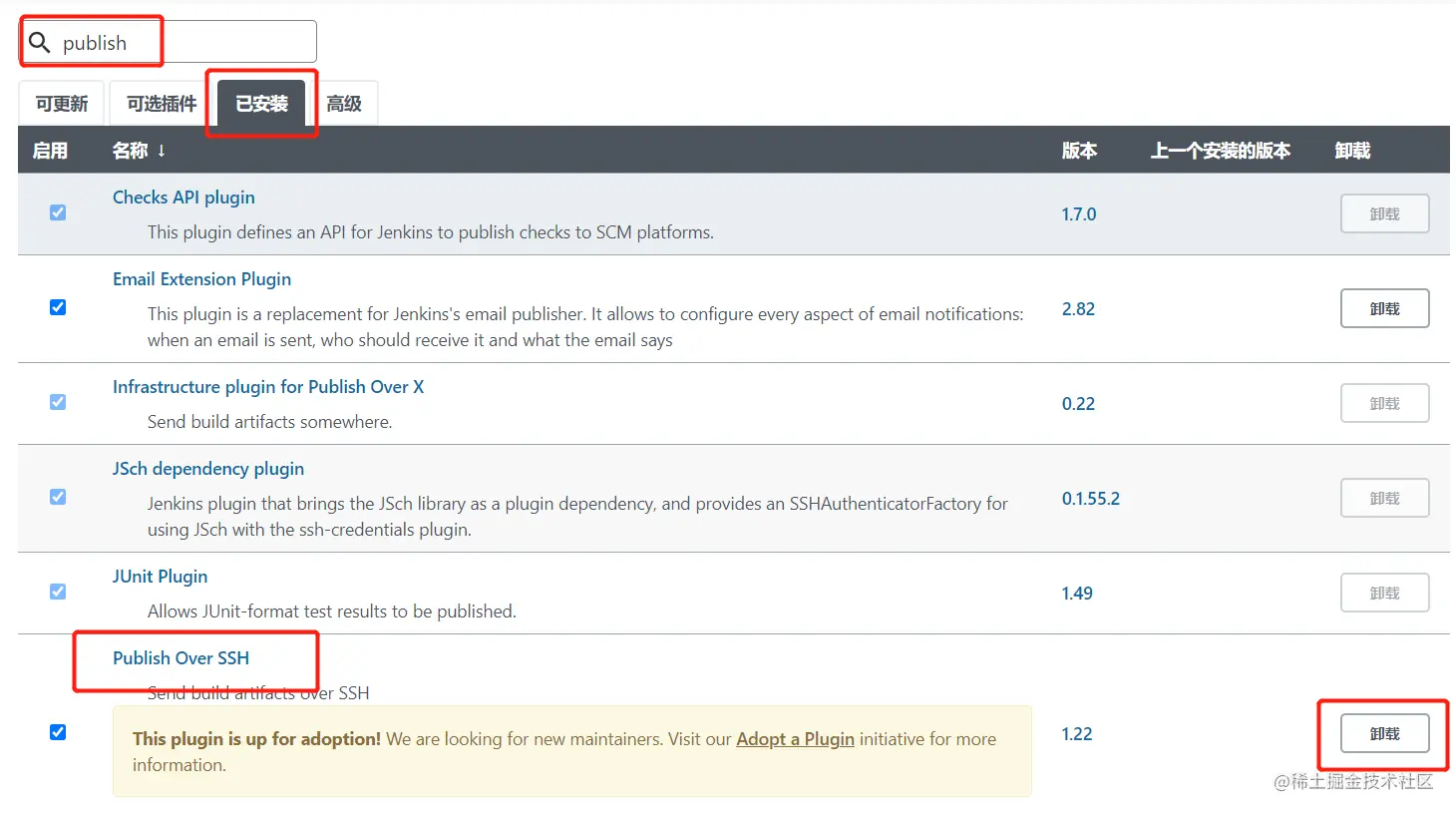Click version 1.22 link
This screenshot has height=814, width=1456.
[x=1077, y=734]
